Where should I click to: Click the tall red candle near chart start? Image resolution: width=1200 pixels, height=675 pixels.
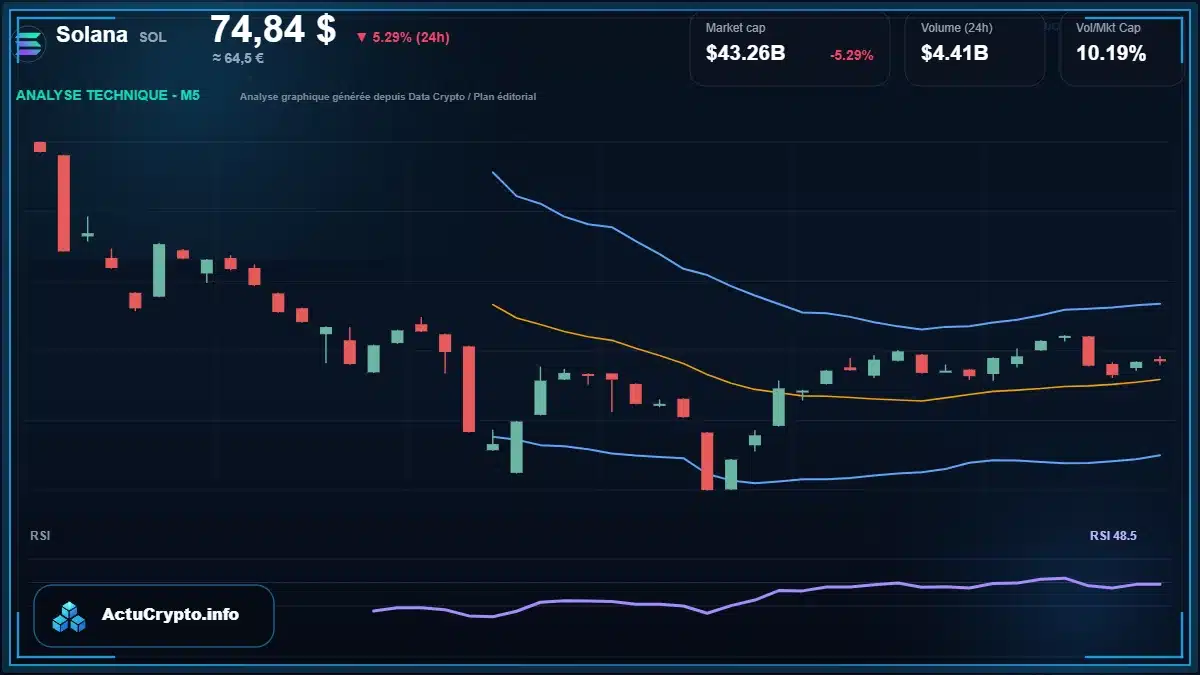point(64,203)
